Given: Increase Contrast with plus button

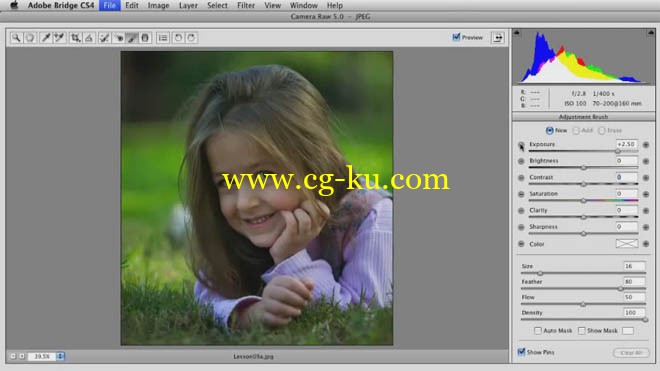Looking at the screenshot, I should coord(646,178).
